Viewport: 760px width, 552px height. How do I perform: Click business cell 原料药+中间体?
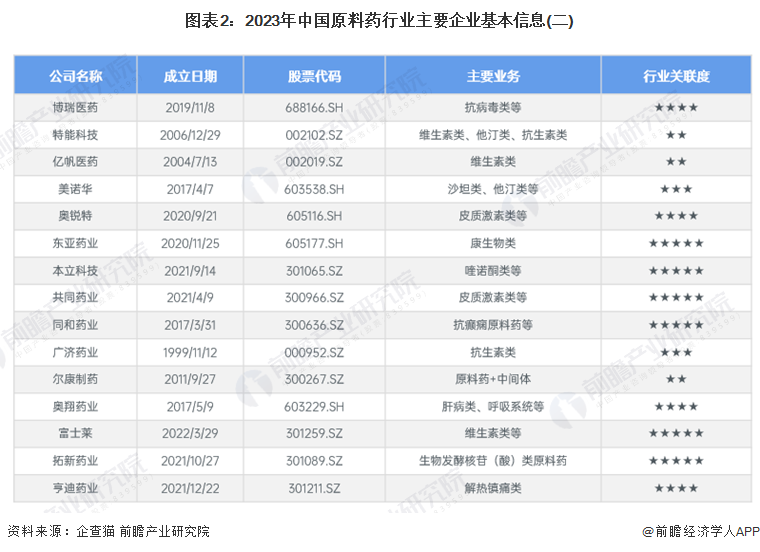tap(493, 379)
